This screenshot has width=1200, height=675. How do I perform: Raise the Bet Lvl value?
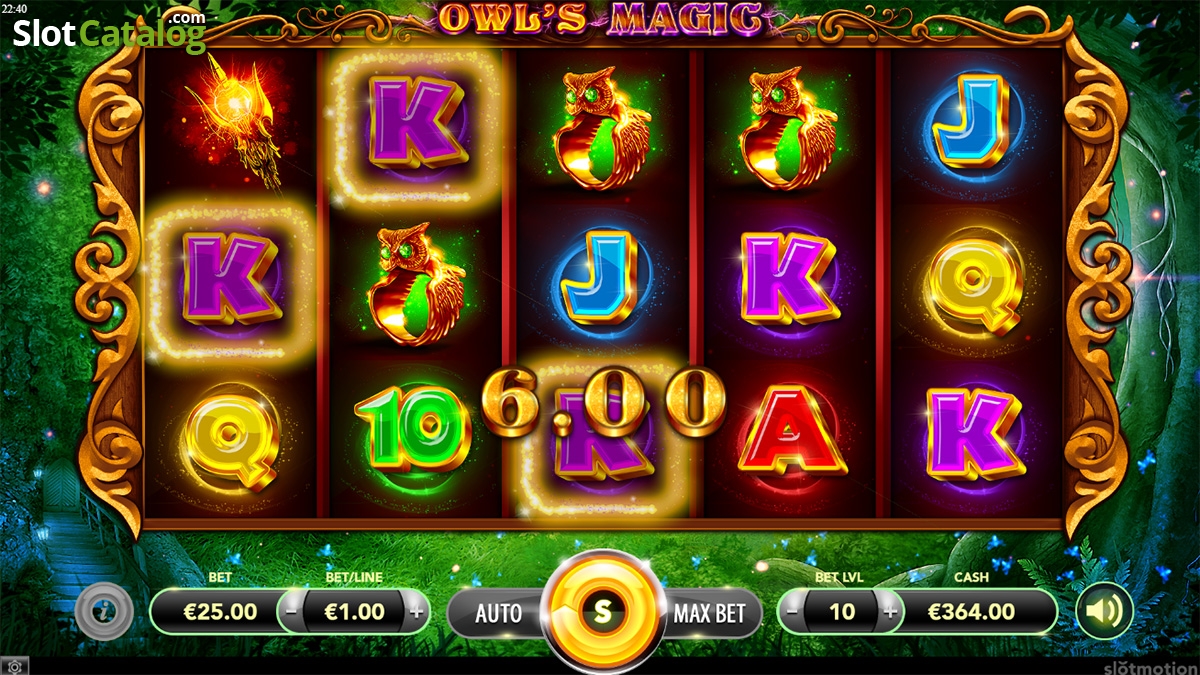tap(889, 610)
